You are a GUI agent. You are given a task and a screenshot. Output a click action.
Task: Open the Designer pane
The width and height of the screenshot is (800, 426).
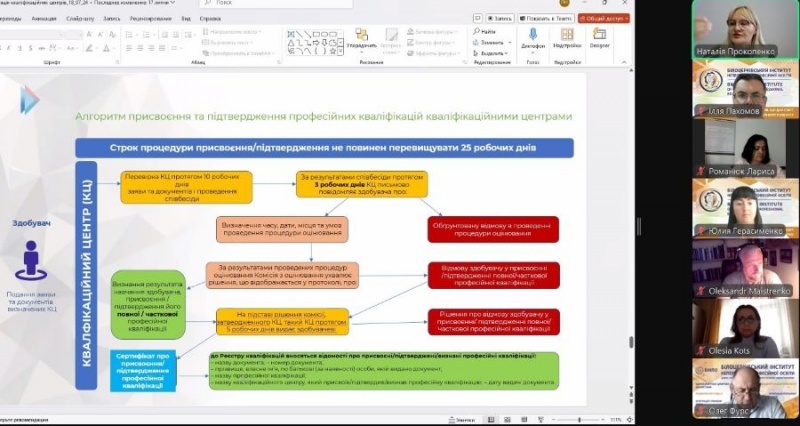coord(600,37)
